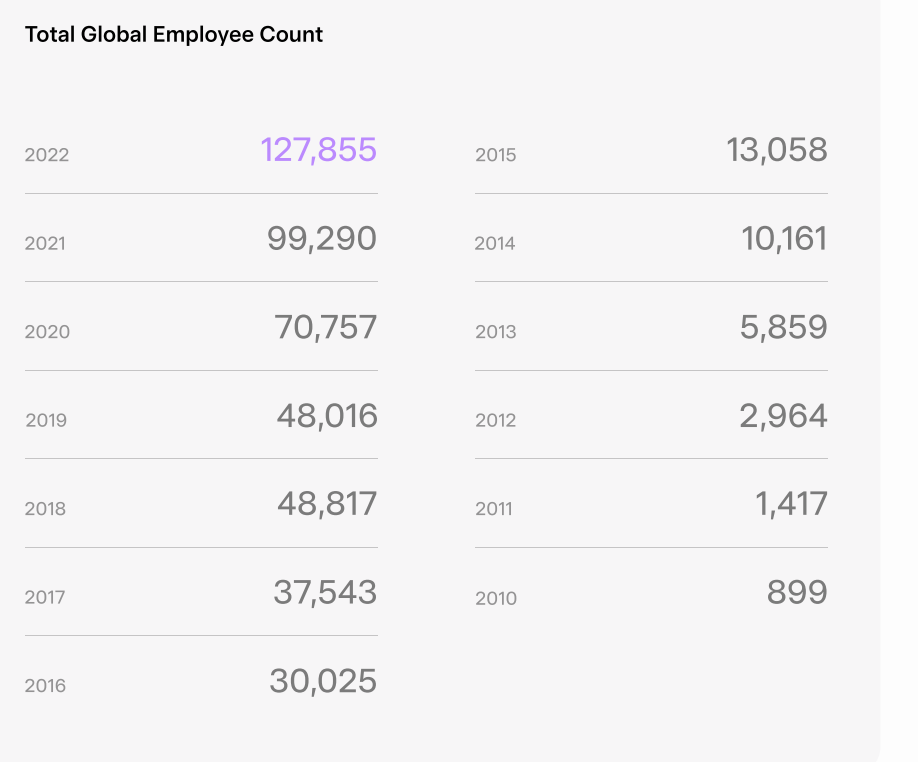Select the 2013 year label

(x=496, y=332)
